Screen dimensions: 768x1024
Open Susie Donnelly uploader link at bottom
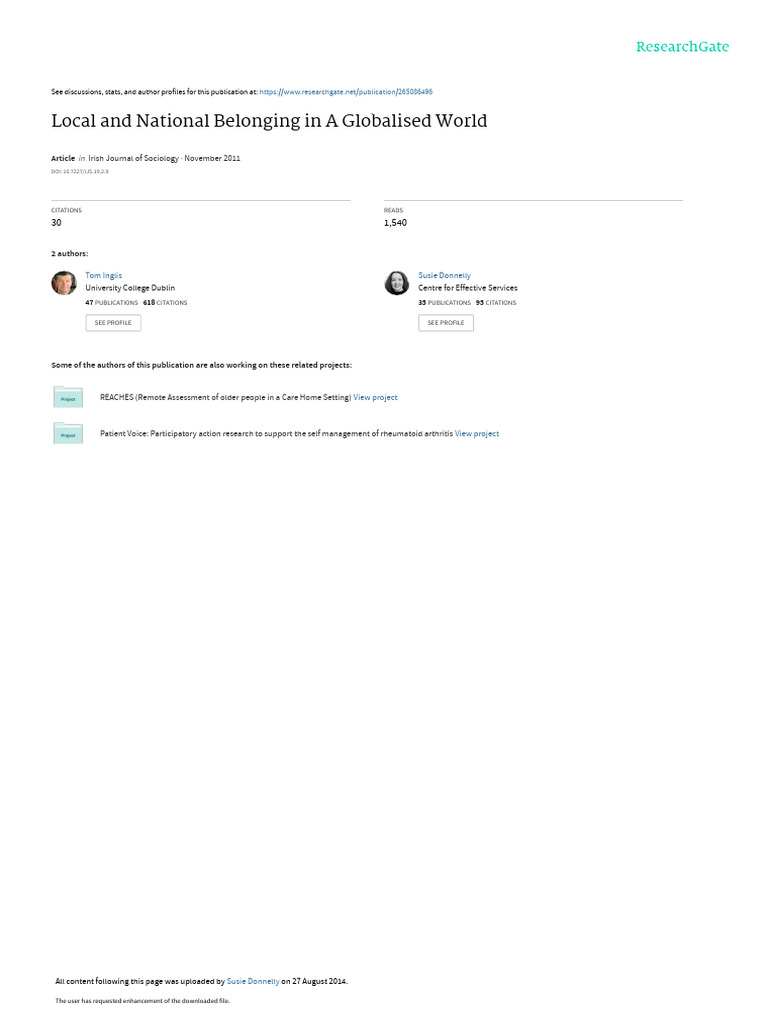pyautogui.click(x=253, y=981)
